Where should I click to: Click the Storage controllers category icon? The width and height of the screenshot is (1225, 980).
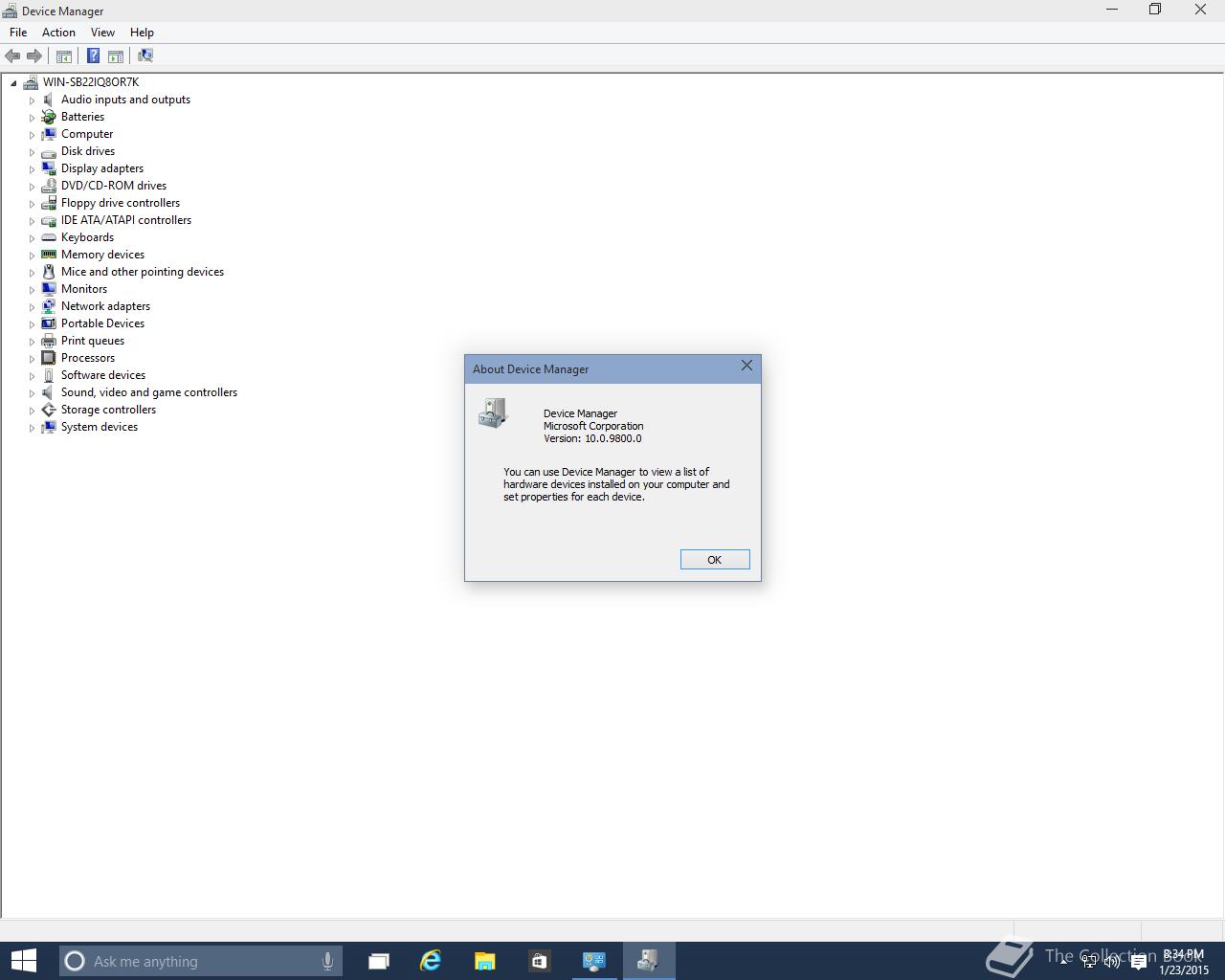coord(49,410)
